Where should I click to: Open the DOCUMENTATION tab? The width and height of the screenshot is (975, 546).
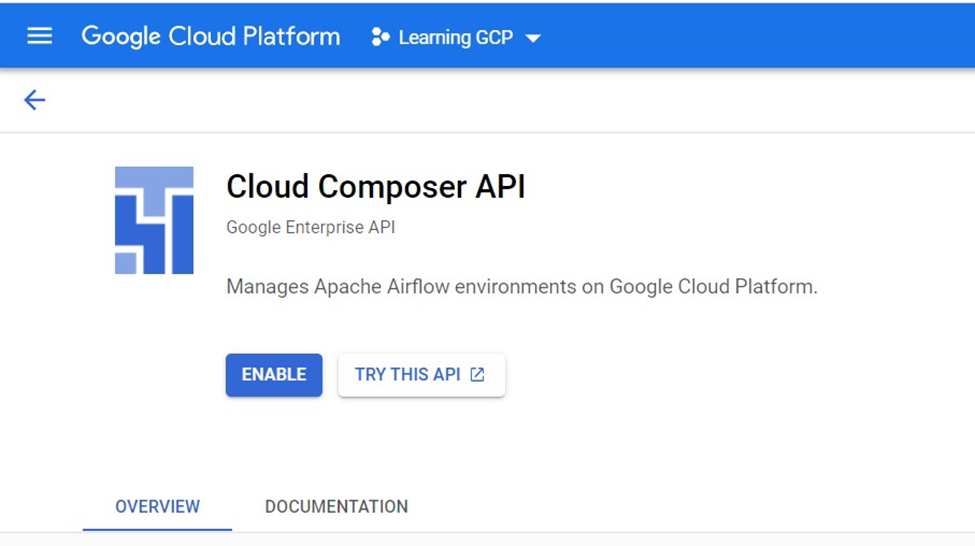tap(336, 507)
